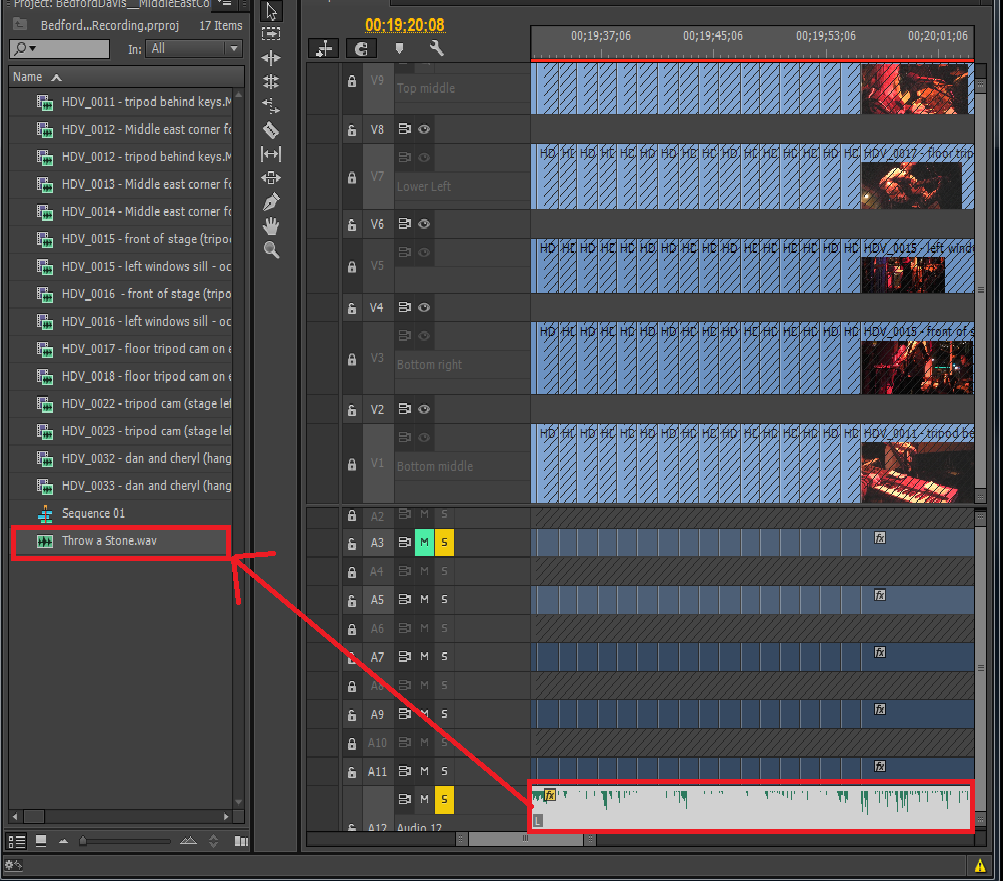Image resolution: width=1003 pixels, height=881 pixels.
Task: Open timeline settings via the wrench icon
Action: coord(436,48)
